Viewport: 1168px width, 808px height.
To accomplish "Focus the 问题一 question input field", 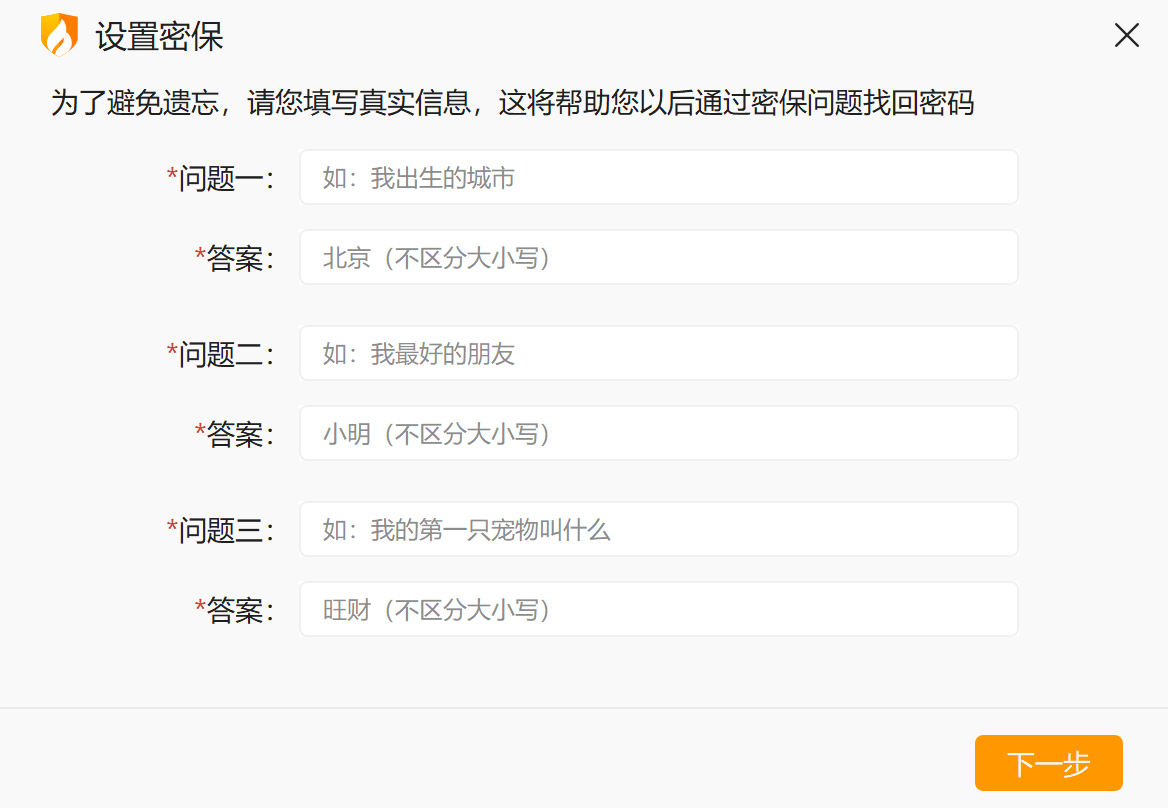I will (658, 178).
